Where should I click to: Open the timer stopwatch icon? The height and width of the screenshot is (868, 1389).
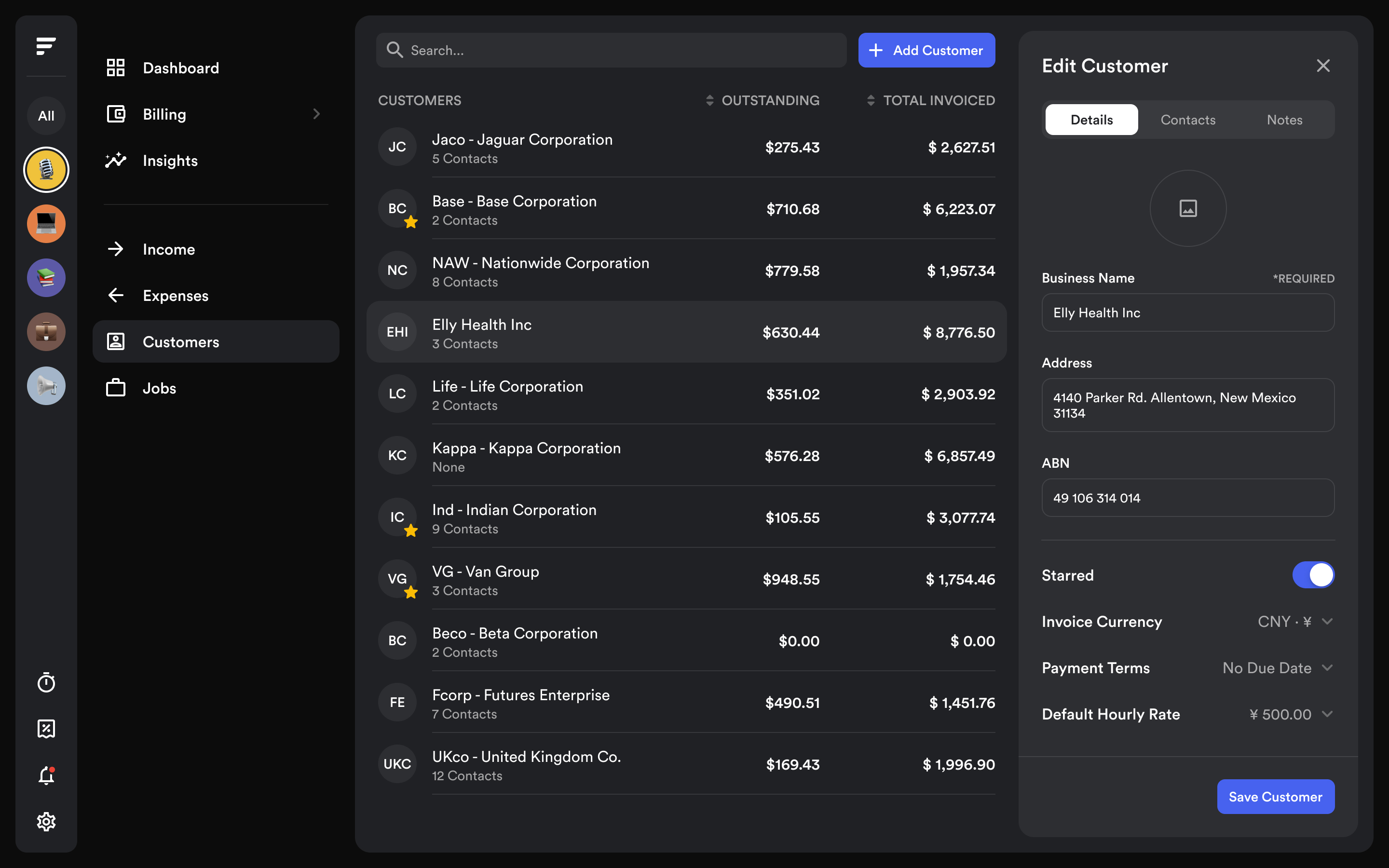tap(46, 682)
